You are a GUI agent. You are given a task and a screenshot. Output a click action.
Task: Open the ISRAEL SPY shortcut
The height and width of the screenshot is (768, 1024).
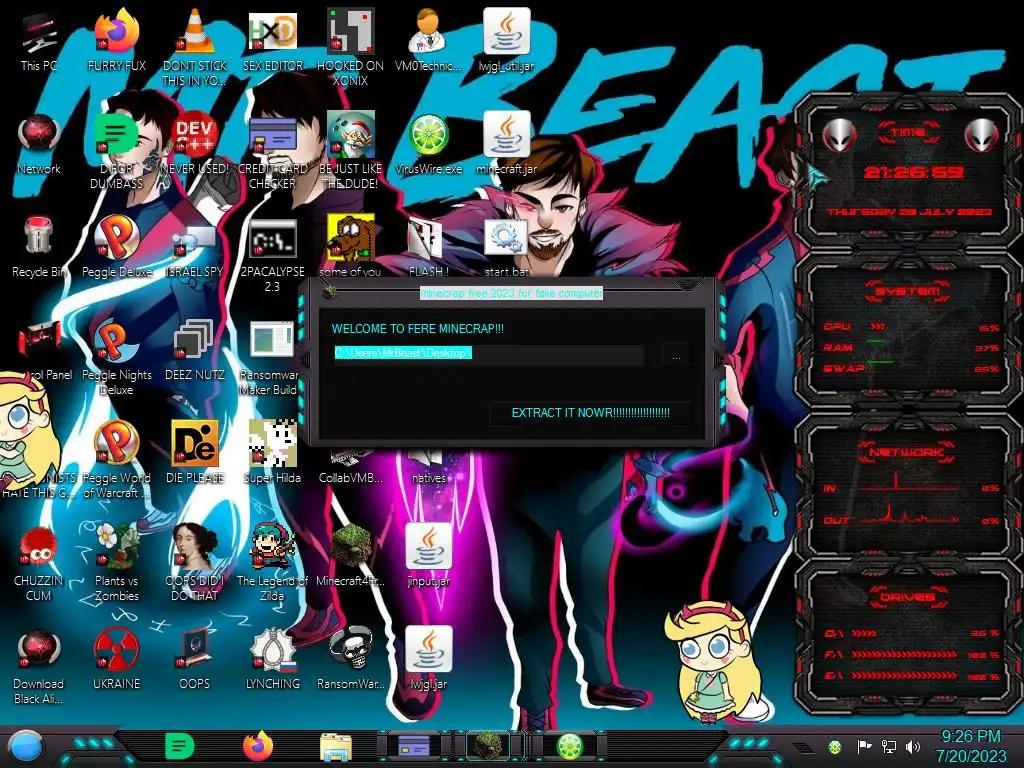pyautogui.click(x=195, y=248)
